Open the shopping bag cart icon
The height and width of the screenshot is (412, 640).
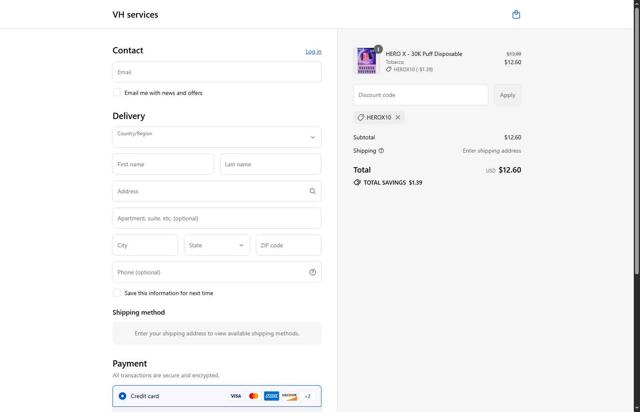pos(516,15)
